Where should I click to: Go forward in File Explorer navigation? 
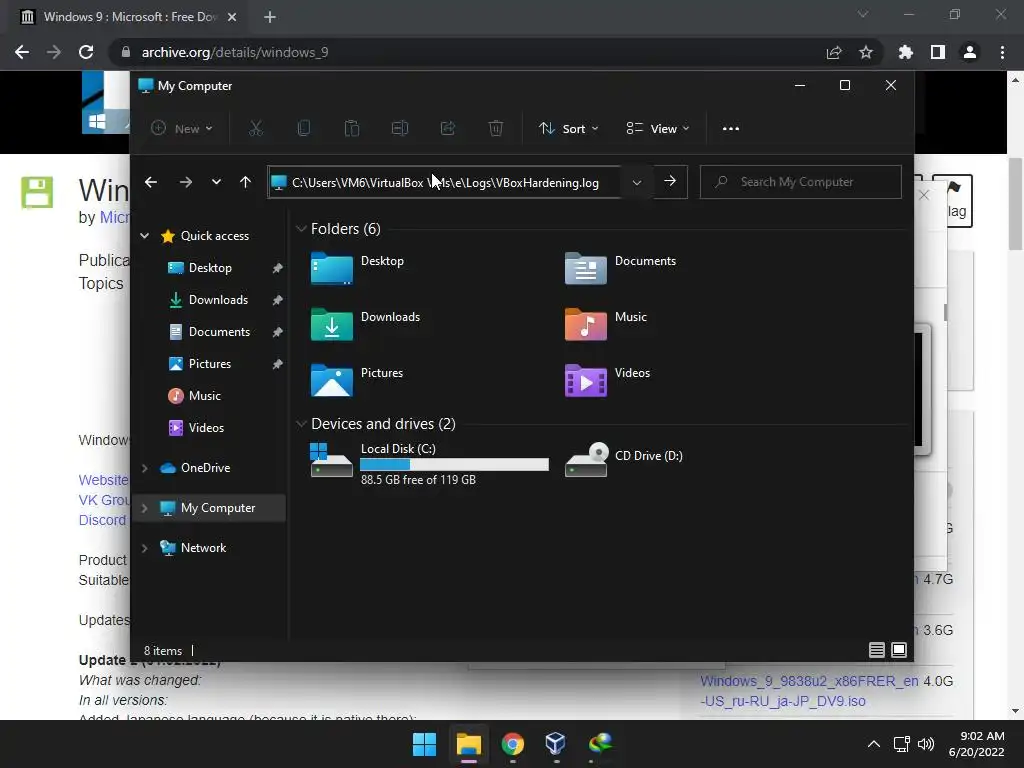pos(185,182)
